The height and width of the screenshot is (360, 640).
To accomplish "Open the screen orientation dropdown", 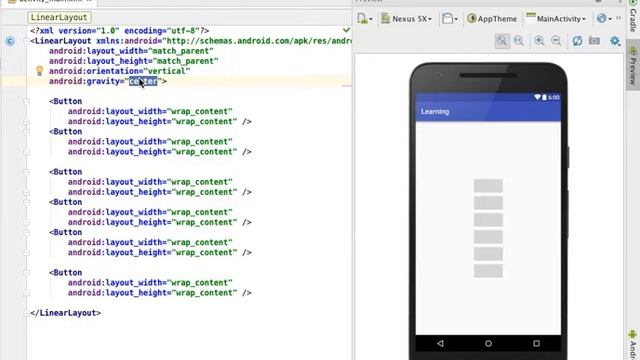I will point(450,19).
